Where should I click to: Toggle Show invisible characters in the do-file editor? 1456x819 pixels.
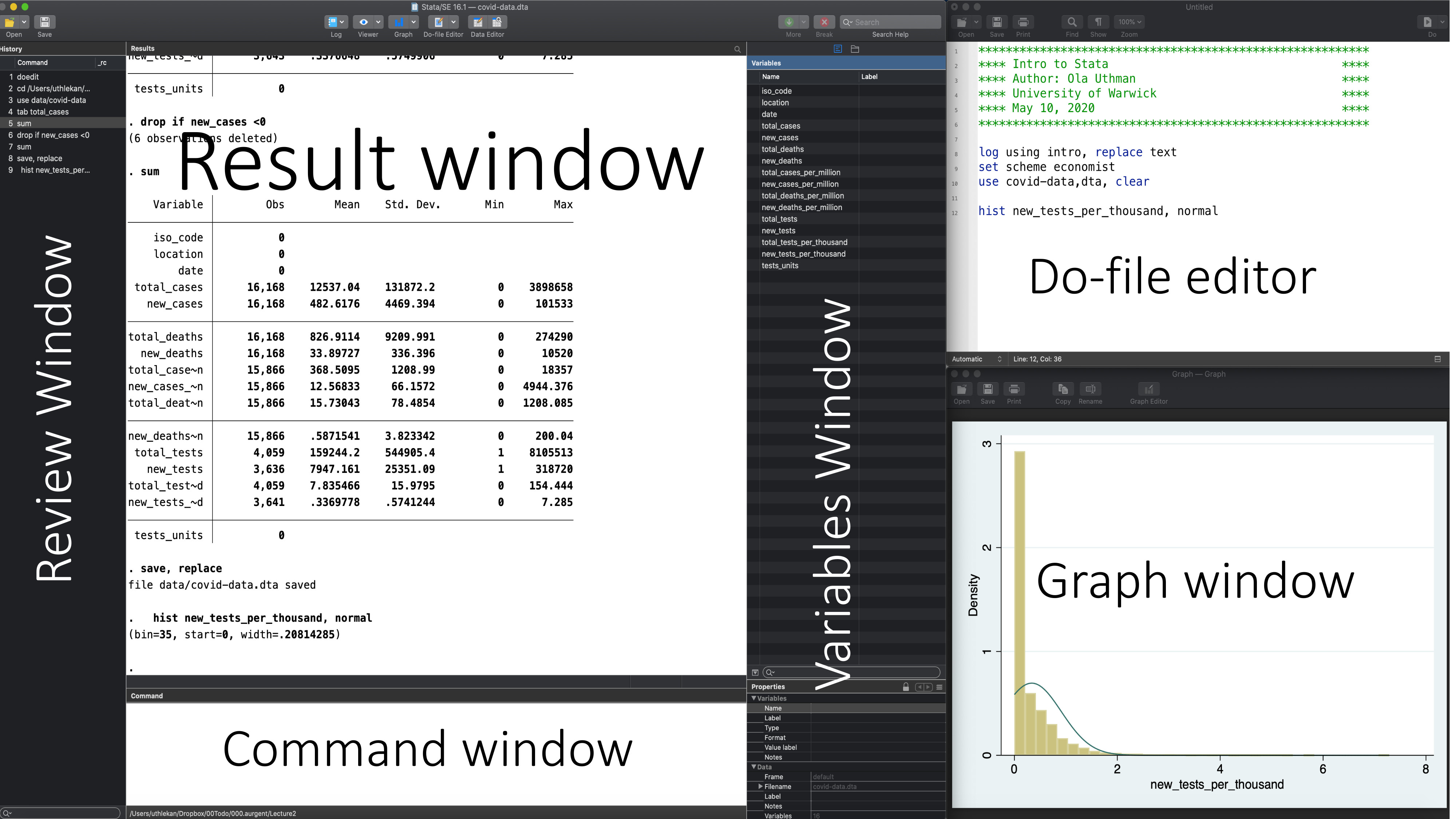[1098, 23]
